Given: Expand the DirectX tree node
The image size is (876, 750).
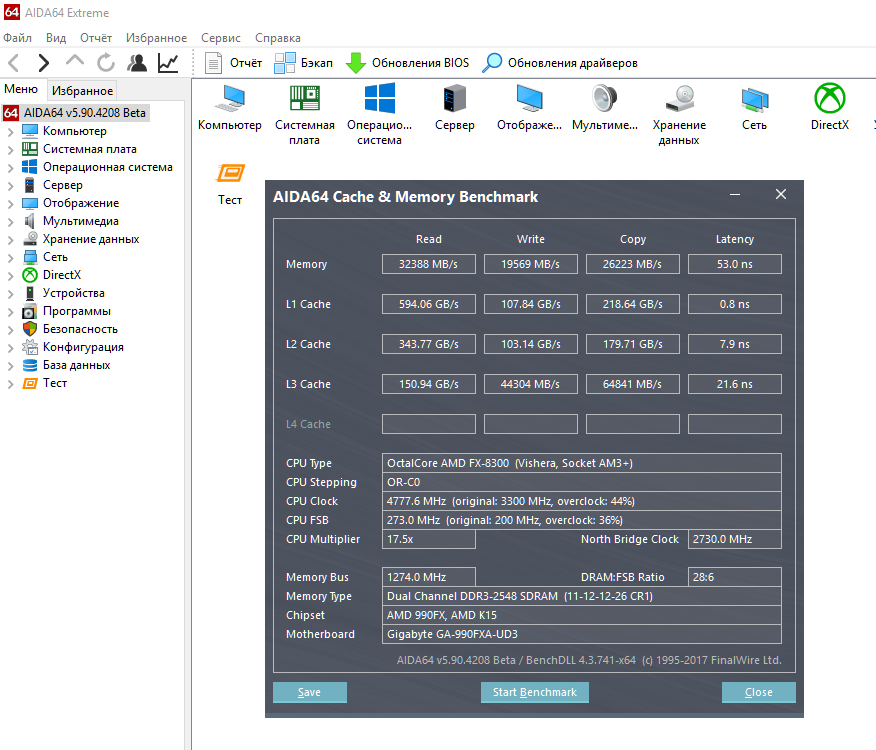Looking at the screenshot, I should click(x=11, y=276).
